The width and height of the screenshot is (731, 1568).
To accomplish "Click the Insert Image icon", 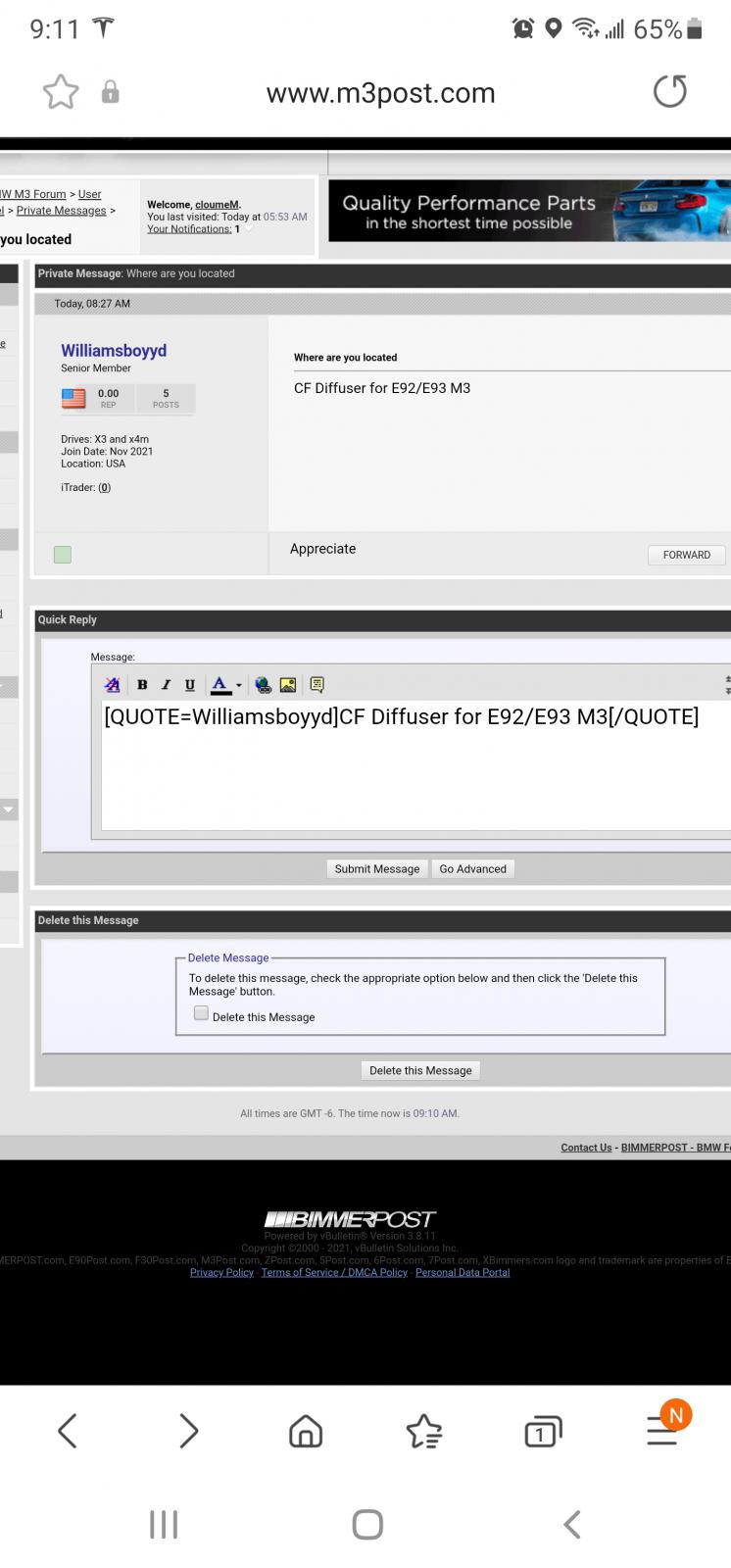I will [288, 685].
